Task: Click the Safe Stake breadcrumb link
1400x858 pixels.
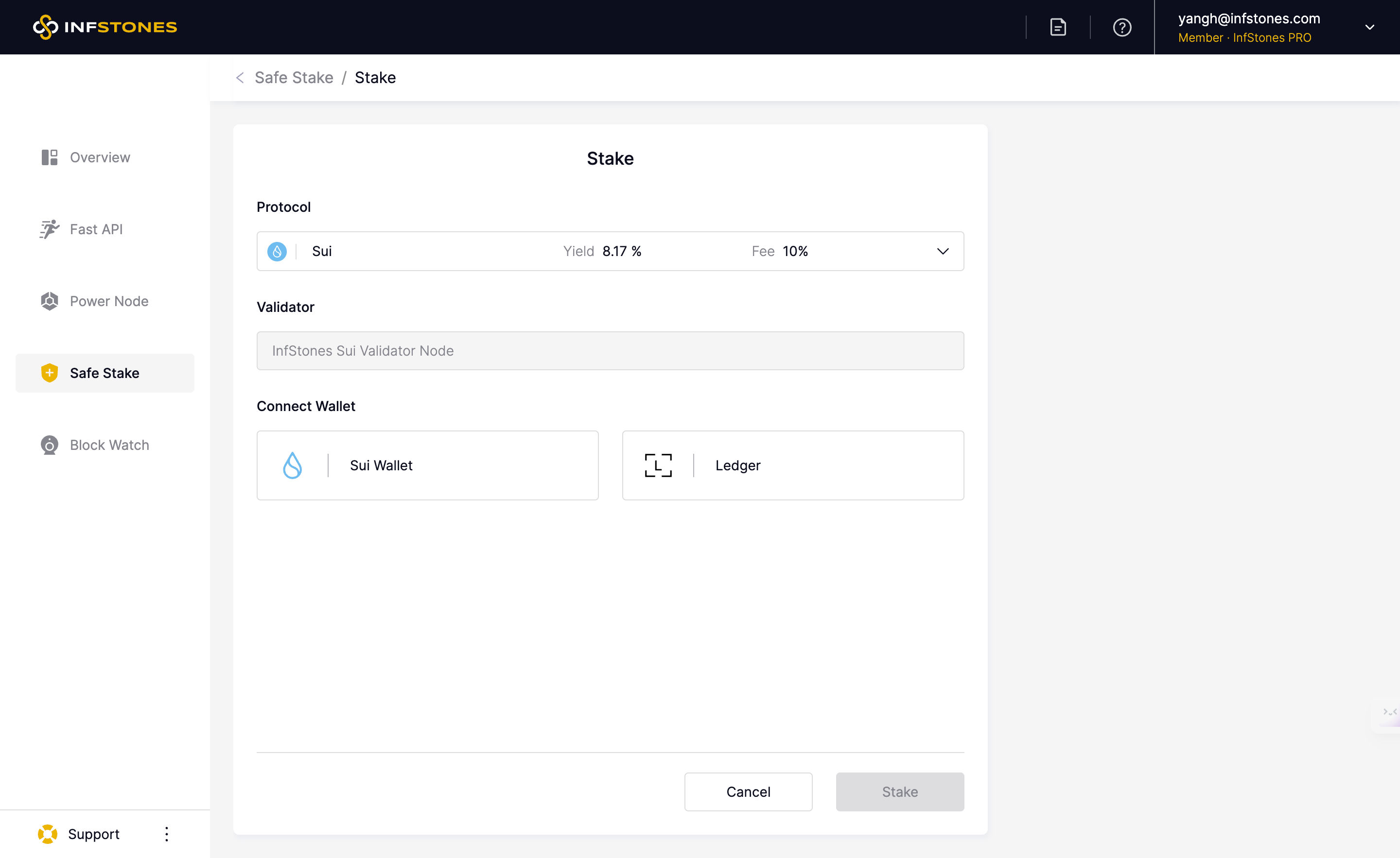Action: (294, 78)
